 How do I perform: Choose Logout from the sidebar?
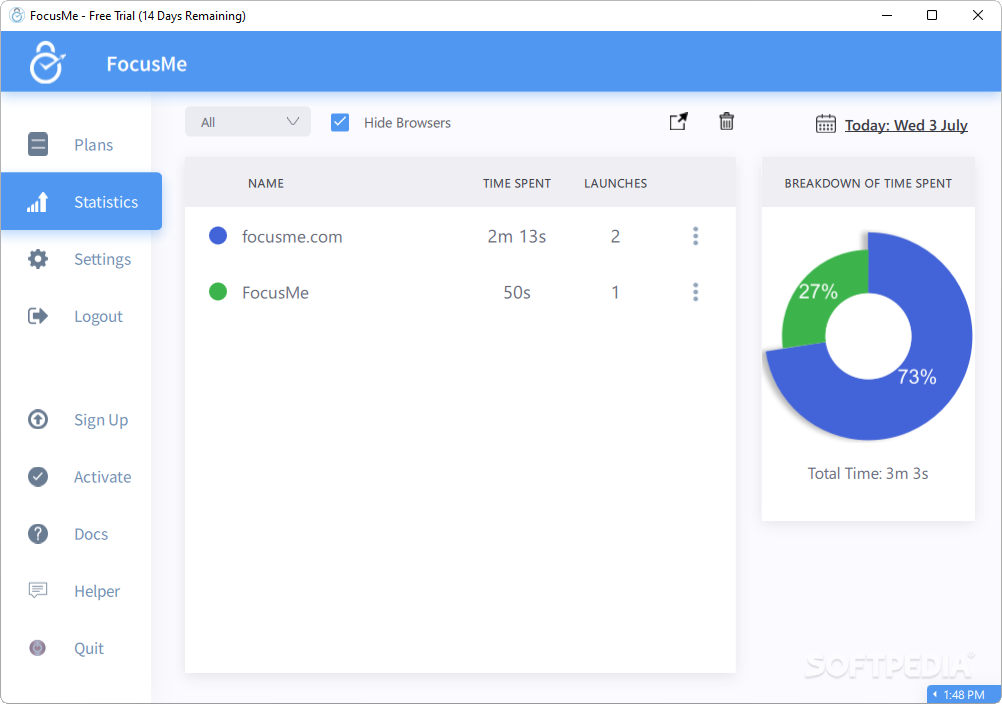tap(98, 316)
